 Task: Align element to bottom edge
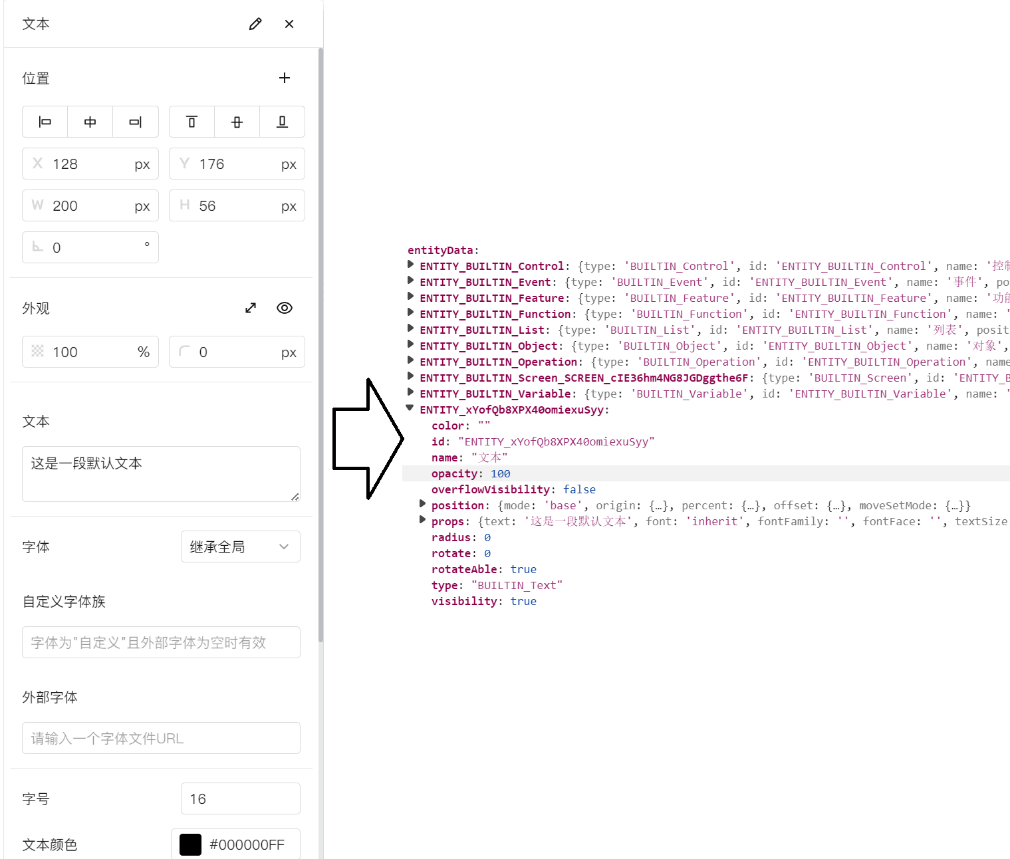click(x=282, y=122)
